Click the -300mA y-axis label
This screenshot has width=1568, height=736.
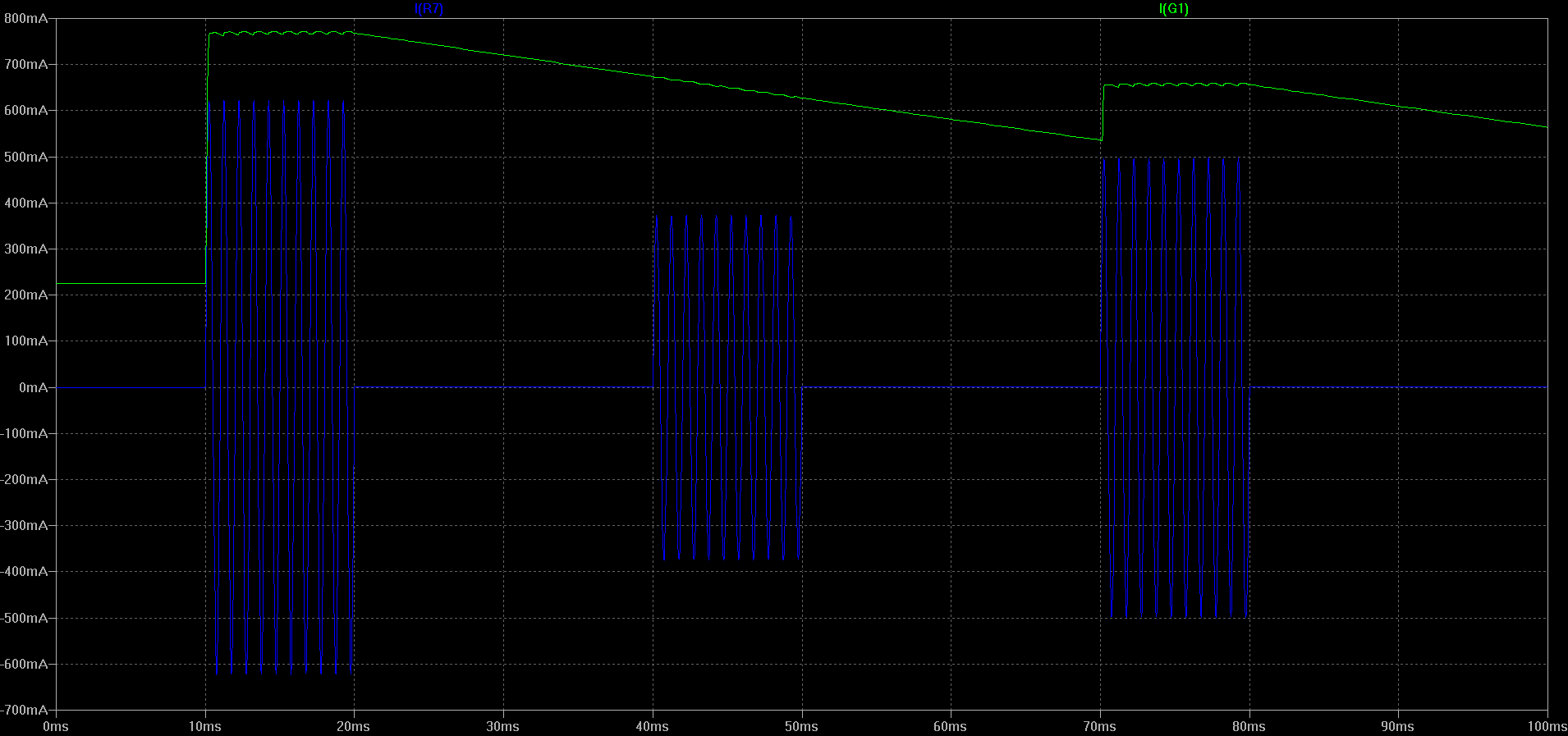pos(25,525)
